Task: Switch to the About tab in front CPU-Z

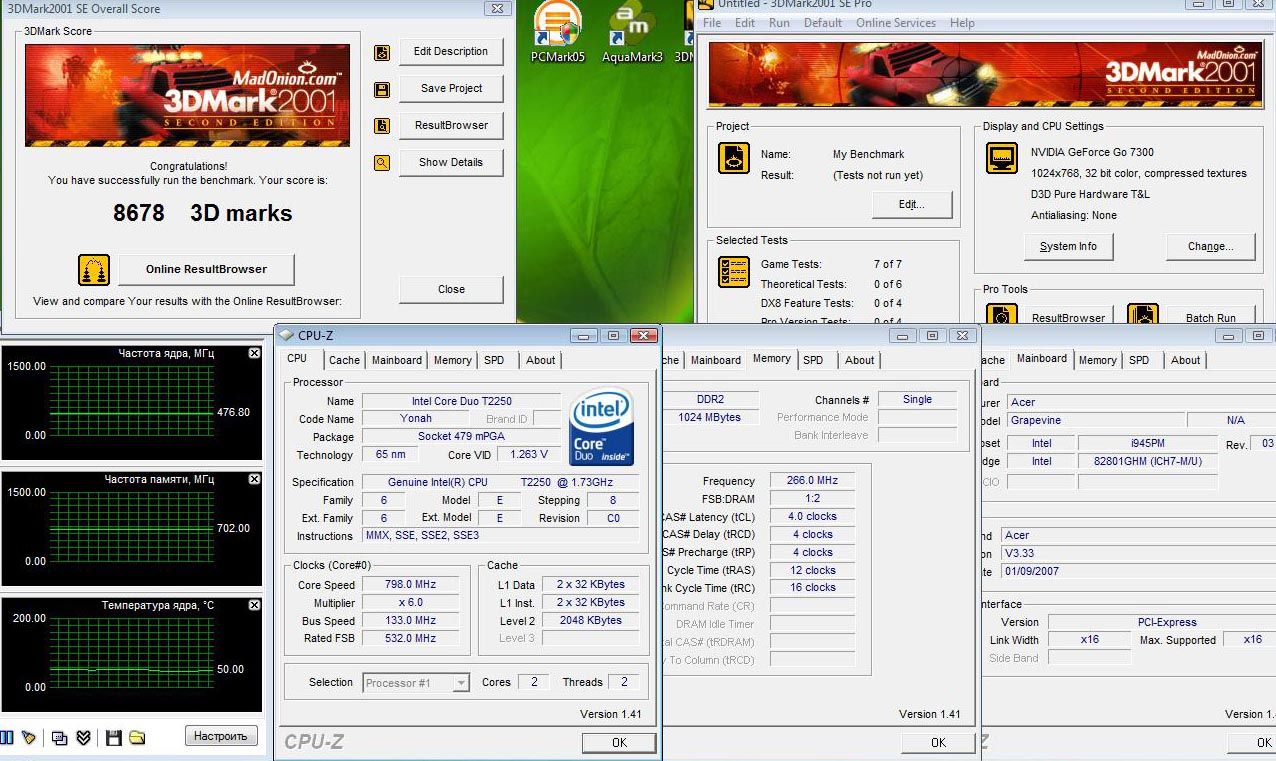Action: [x=541, y=360]
